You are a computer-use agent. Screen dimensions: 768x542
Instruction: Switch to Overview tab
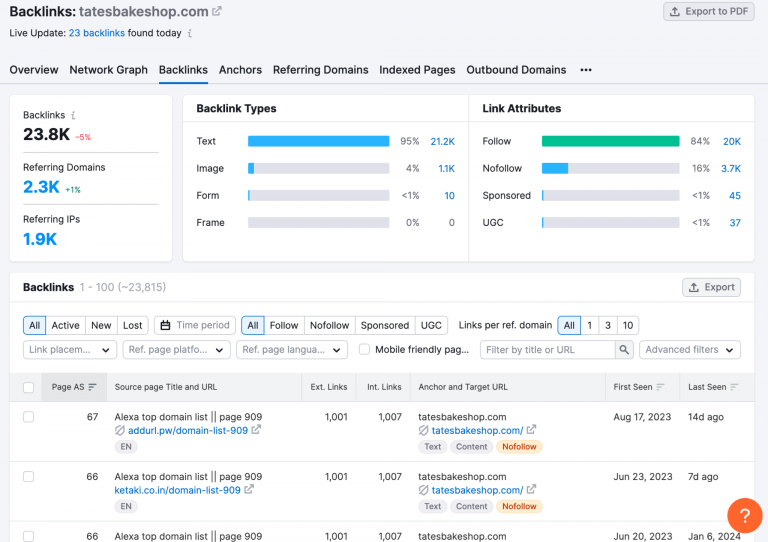(x=34, y=70)
